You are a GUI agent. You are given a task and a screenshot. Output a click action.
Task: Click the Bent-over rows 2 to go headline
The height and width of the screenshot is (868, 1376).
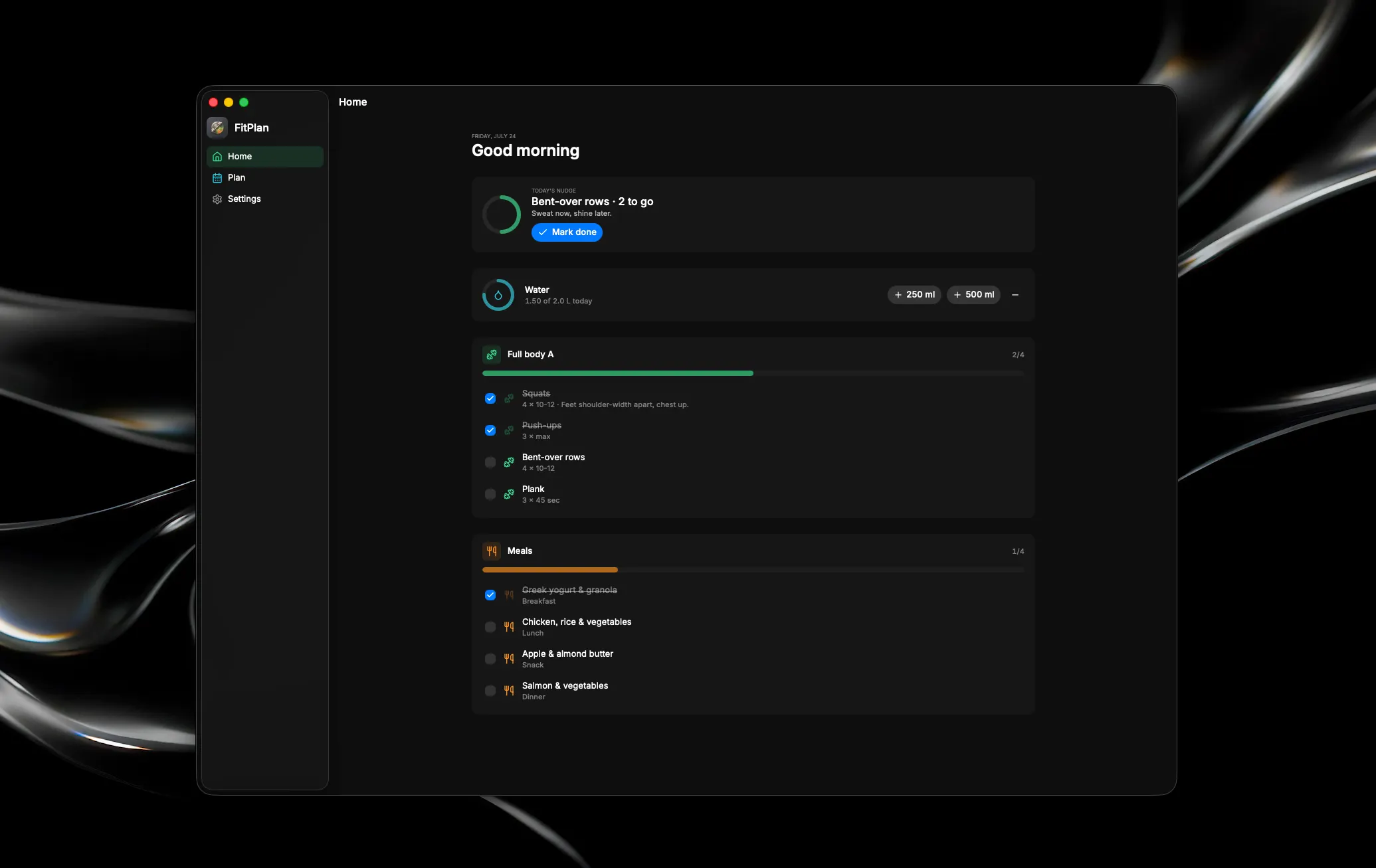593,202
